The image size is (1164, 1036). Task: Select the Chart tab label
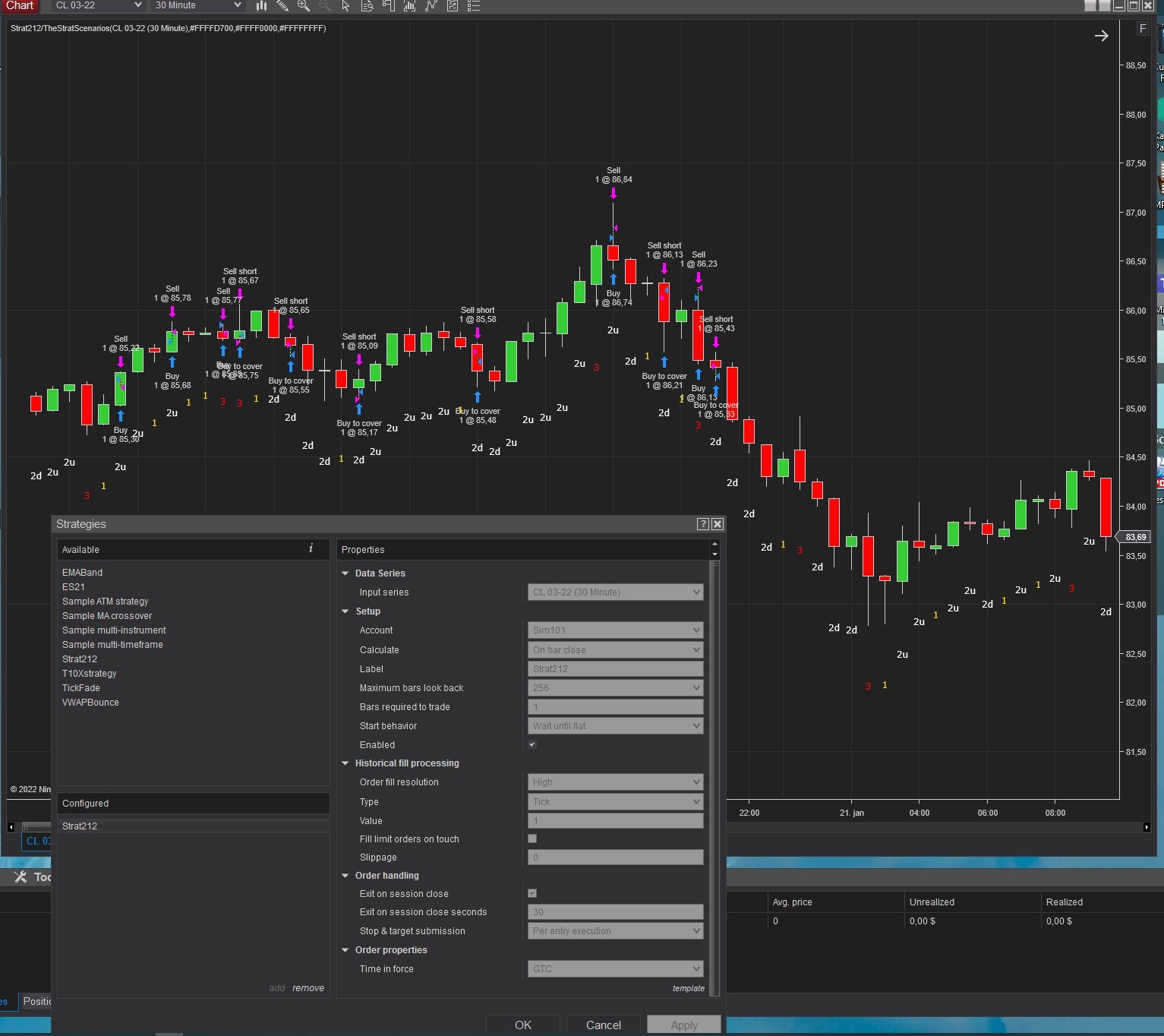pyautogui.click(x=20, y=5)
